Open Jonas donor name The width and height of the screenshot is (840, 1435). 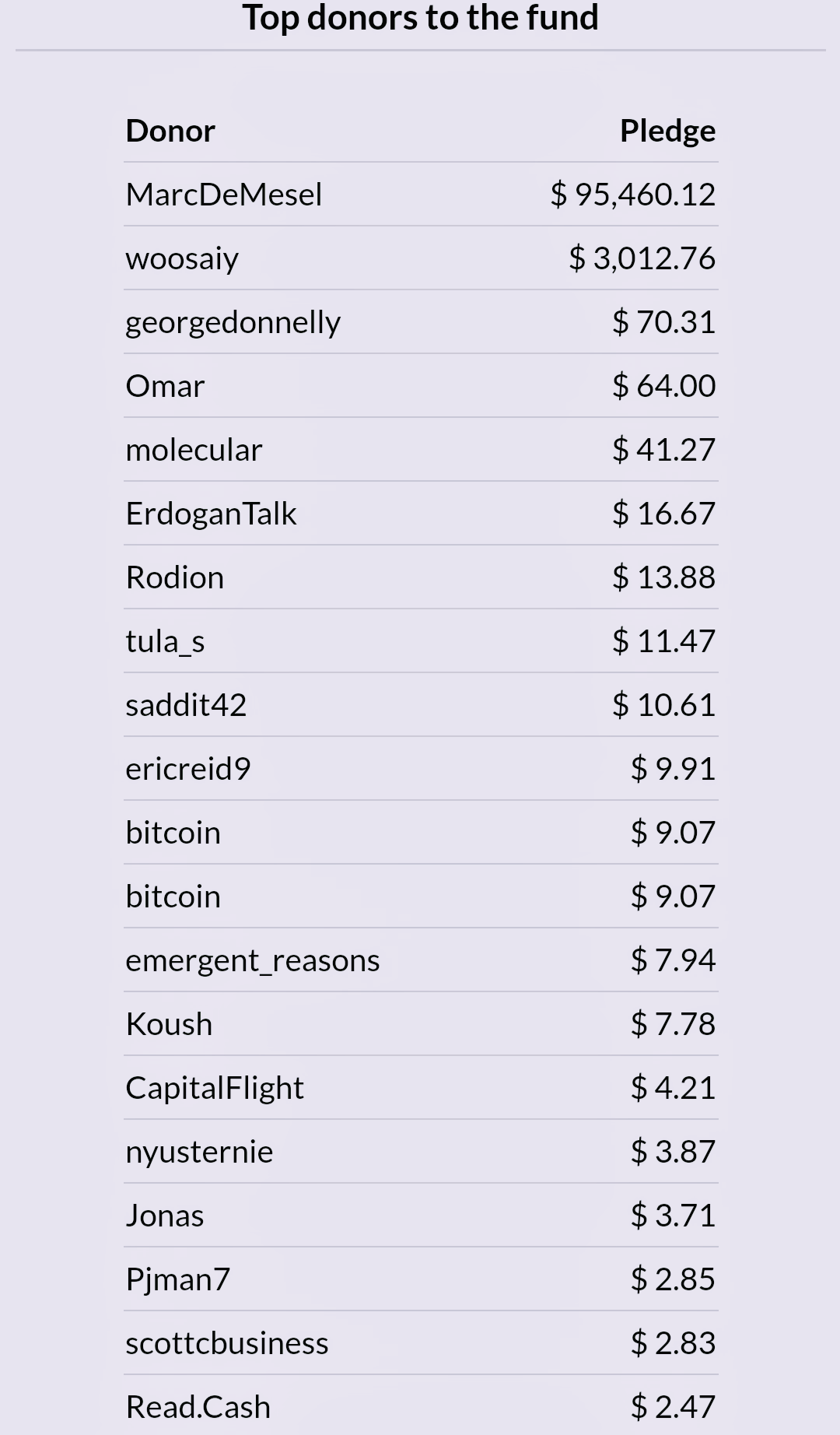pyautogui.click(x=165, y=1216)
